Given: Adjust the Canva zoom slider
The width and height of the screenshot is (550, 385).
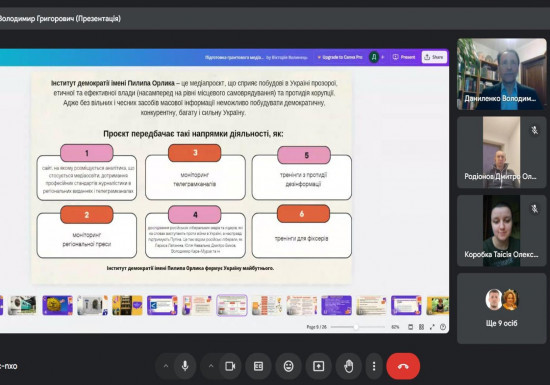Looking at the screenshot, I should tap(356, 327).
